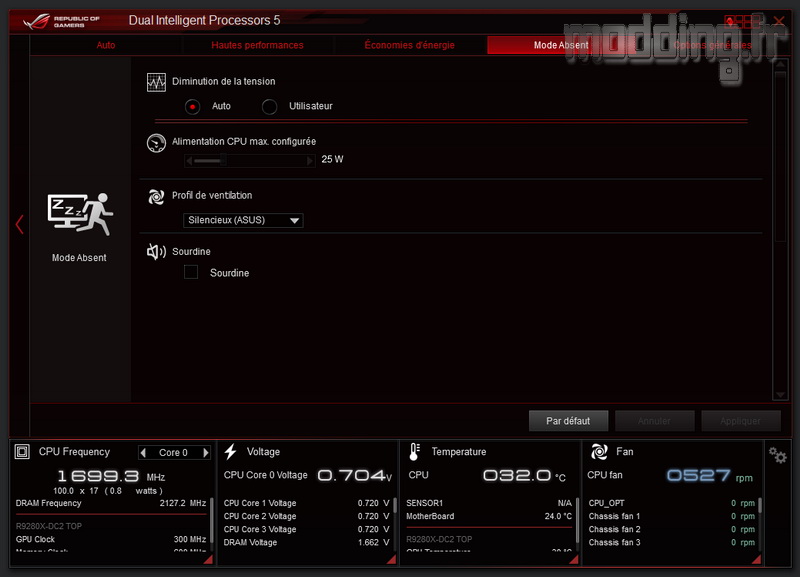Select the Mode Absent tab

coord(561,45)
